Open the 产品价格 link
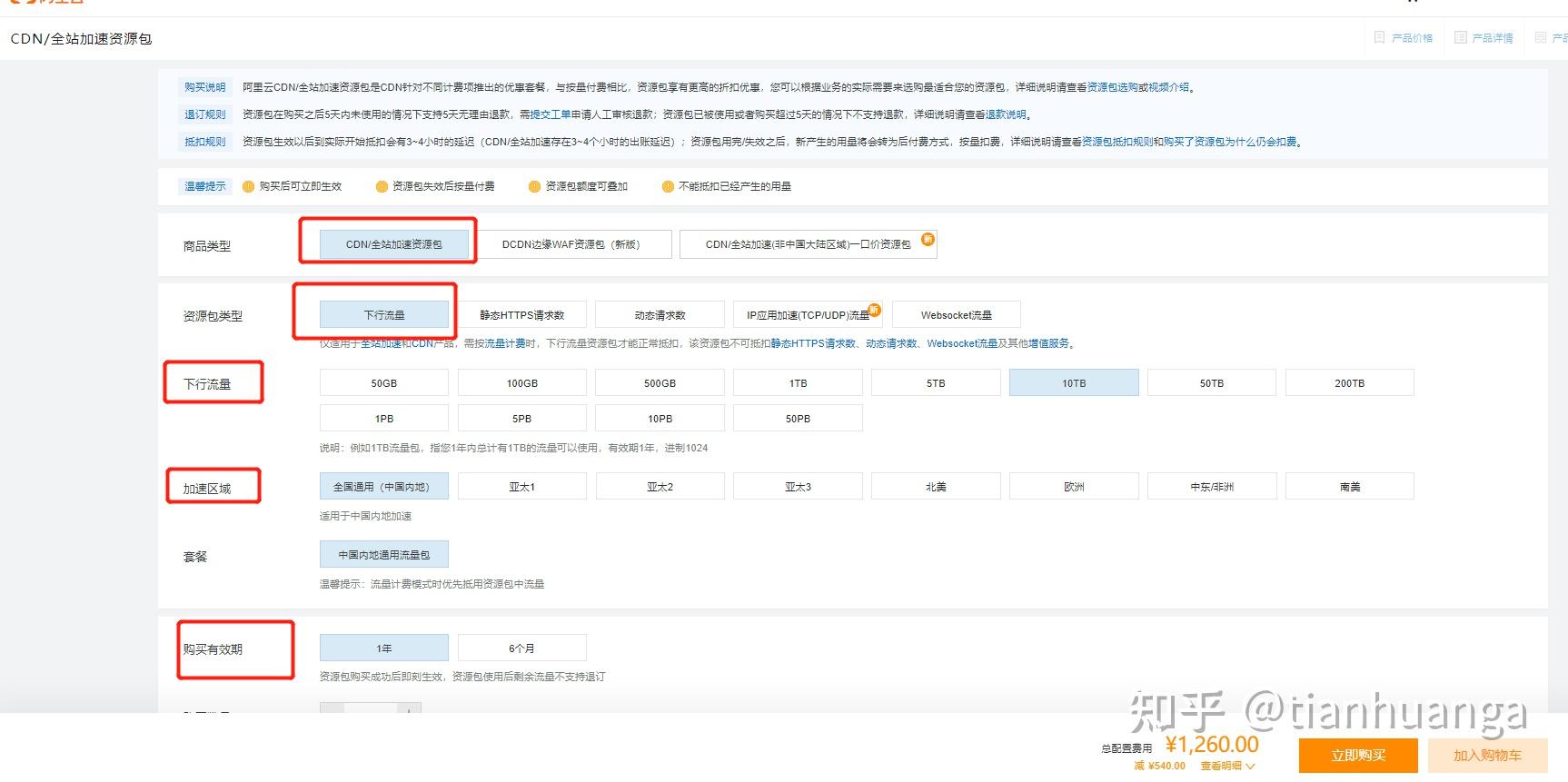Image resolution: width=1568 pixels, height=782 pixels. [1412, 38]
